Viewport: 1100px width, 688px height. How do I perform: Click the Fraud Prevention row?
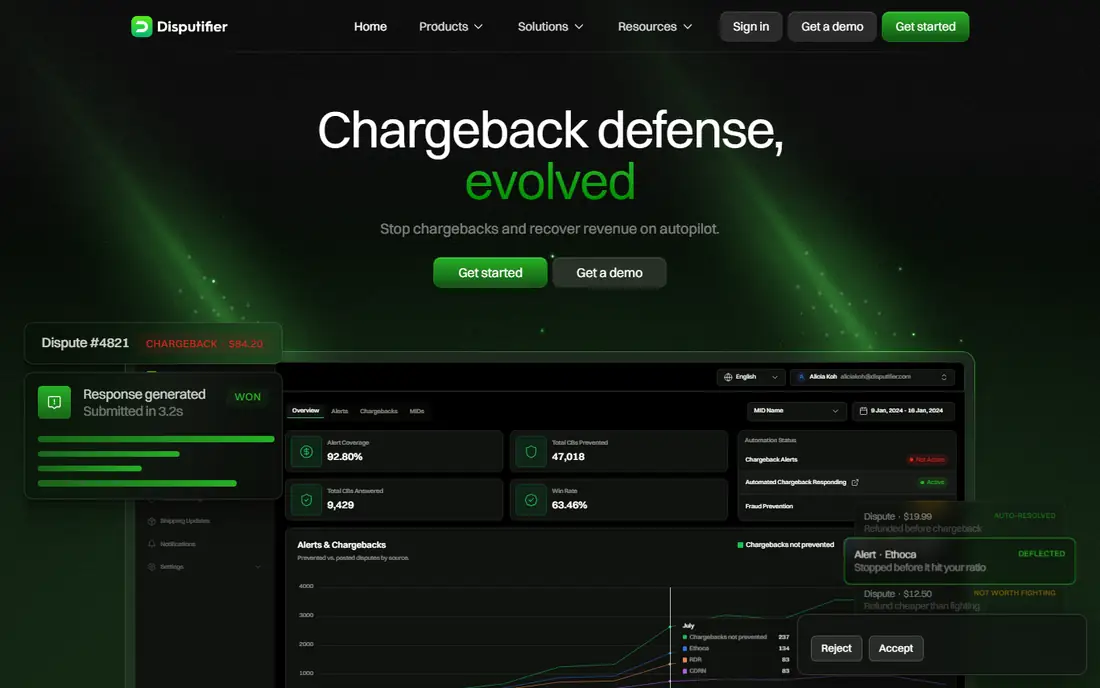847,506
